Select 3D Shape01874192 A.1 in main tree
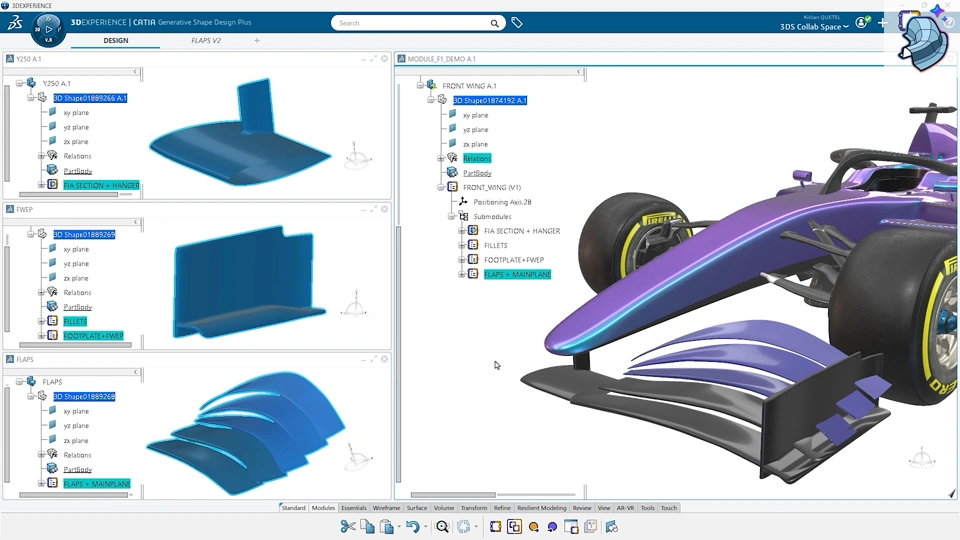The image size is (960, 540). 490,100
